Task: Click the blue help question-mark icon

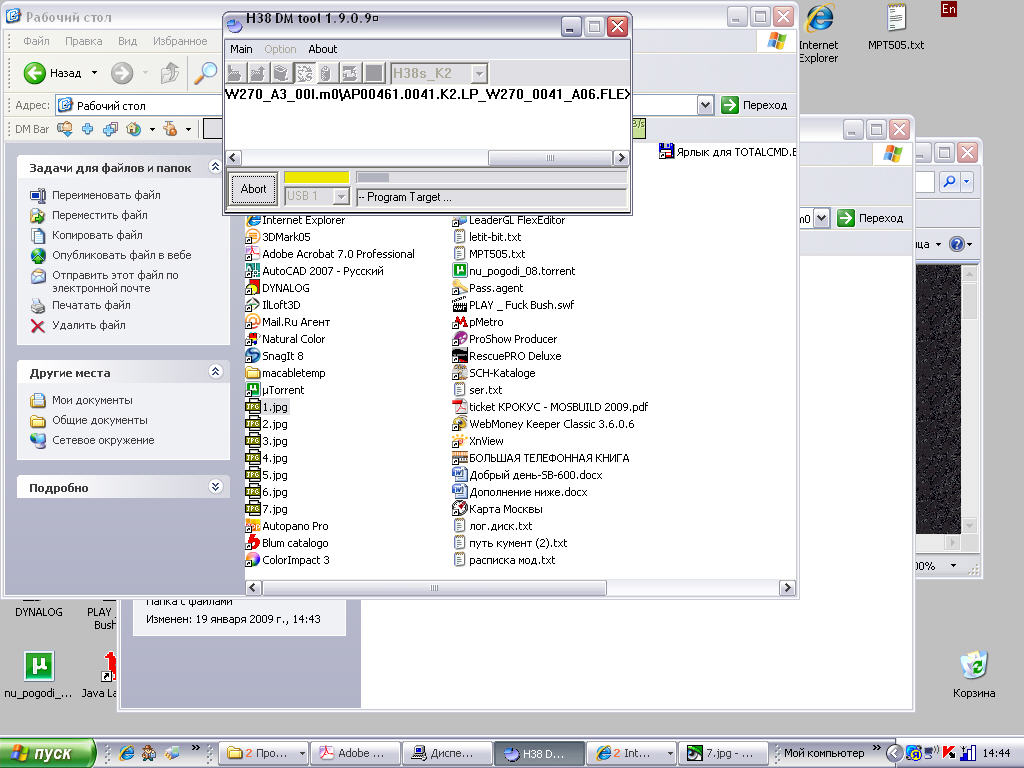Action: pyautogui.click(x=957, y=244)
